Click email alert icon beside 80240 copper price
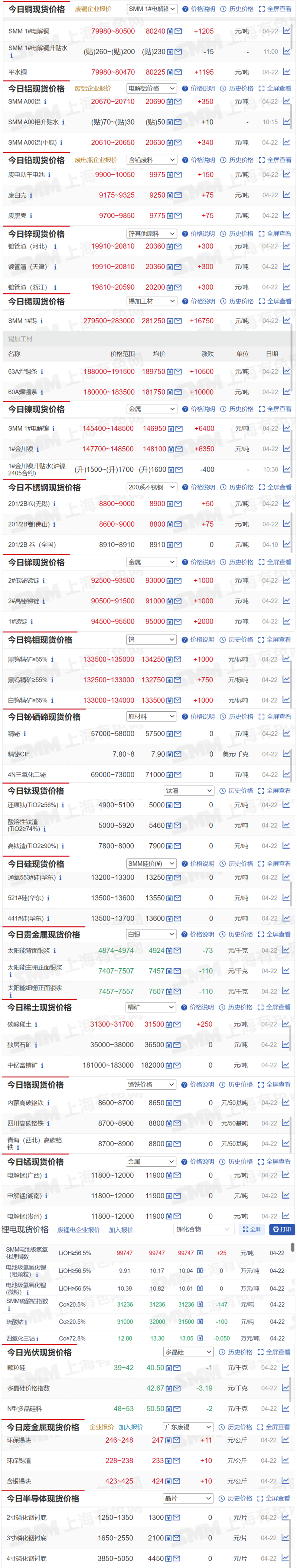The image size is (297, 1568). tap(178, 31)
